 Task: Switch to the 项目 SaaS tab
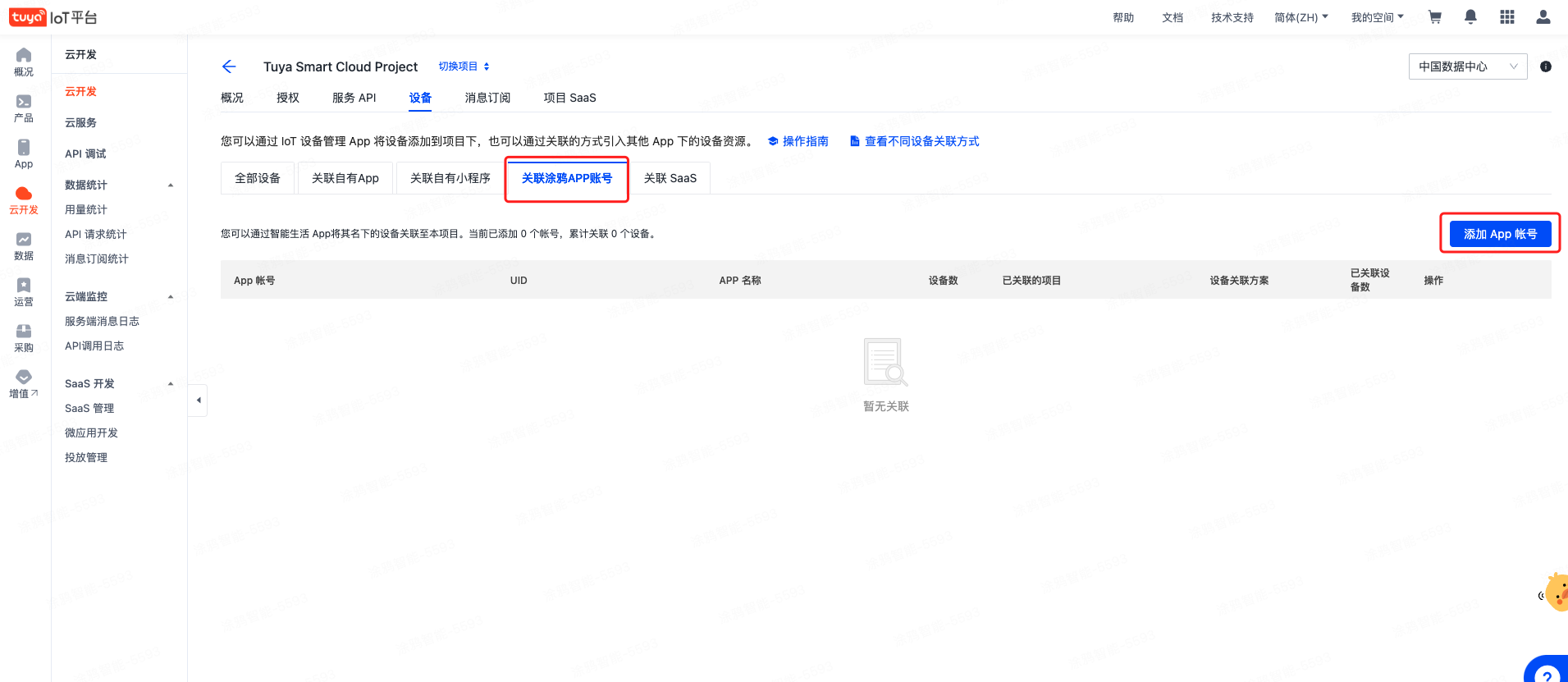coord(569,98)
